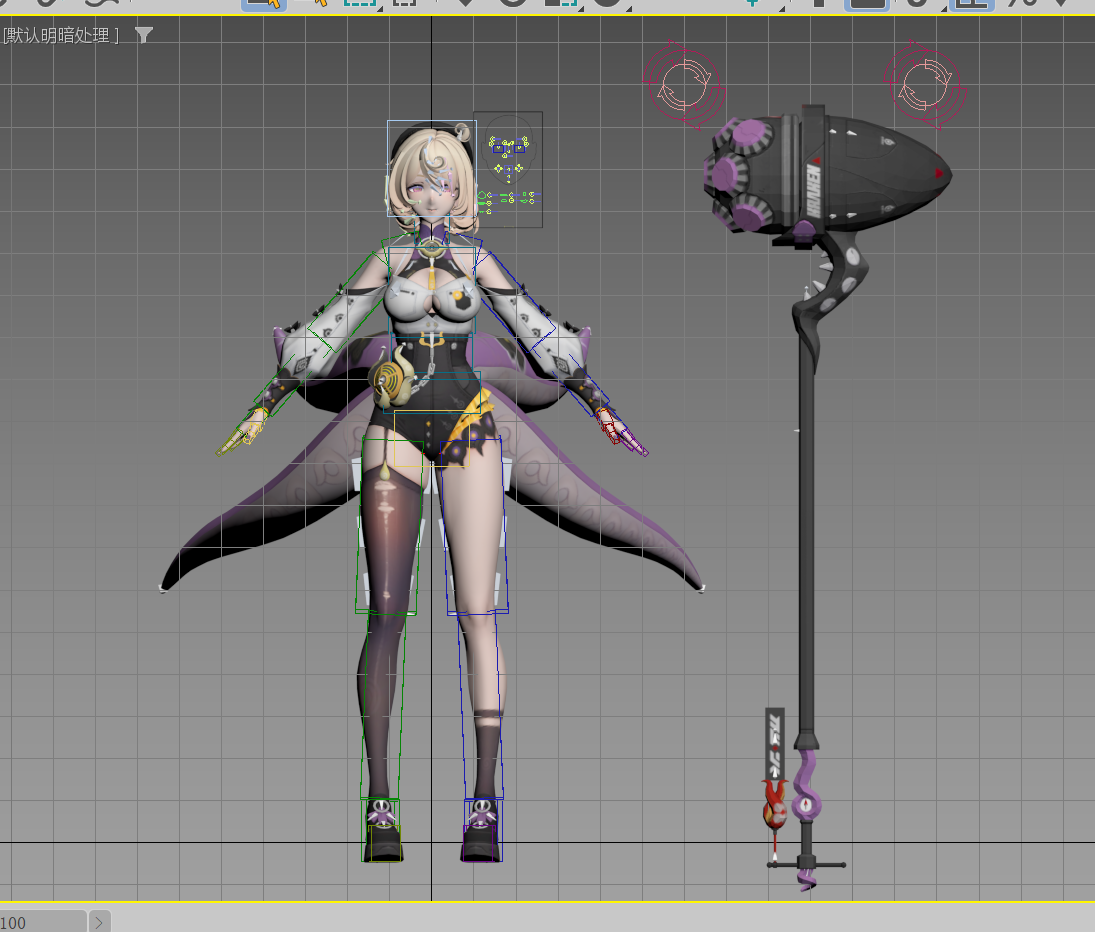This screenshot has width=1095, height=932.
Task: Select the left pink circular rotation helper
Action: pyautogui.click(x=682, y=82)
